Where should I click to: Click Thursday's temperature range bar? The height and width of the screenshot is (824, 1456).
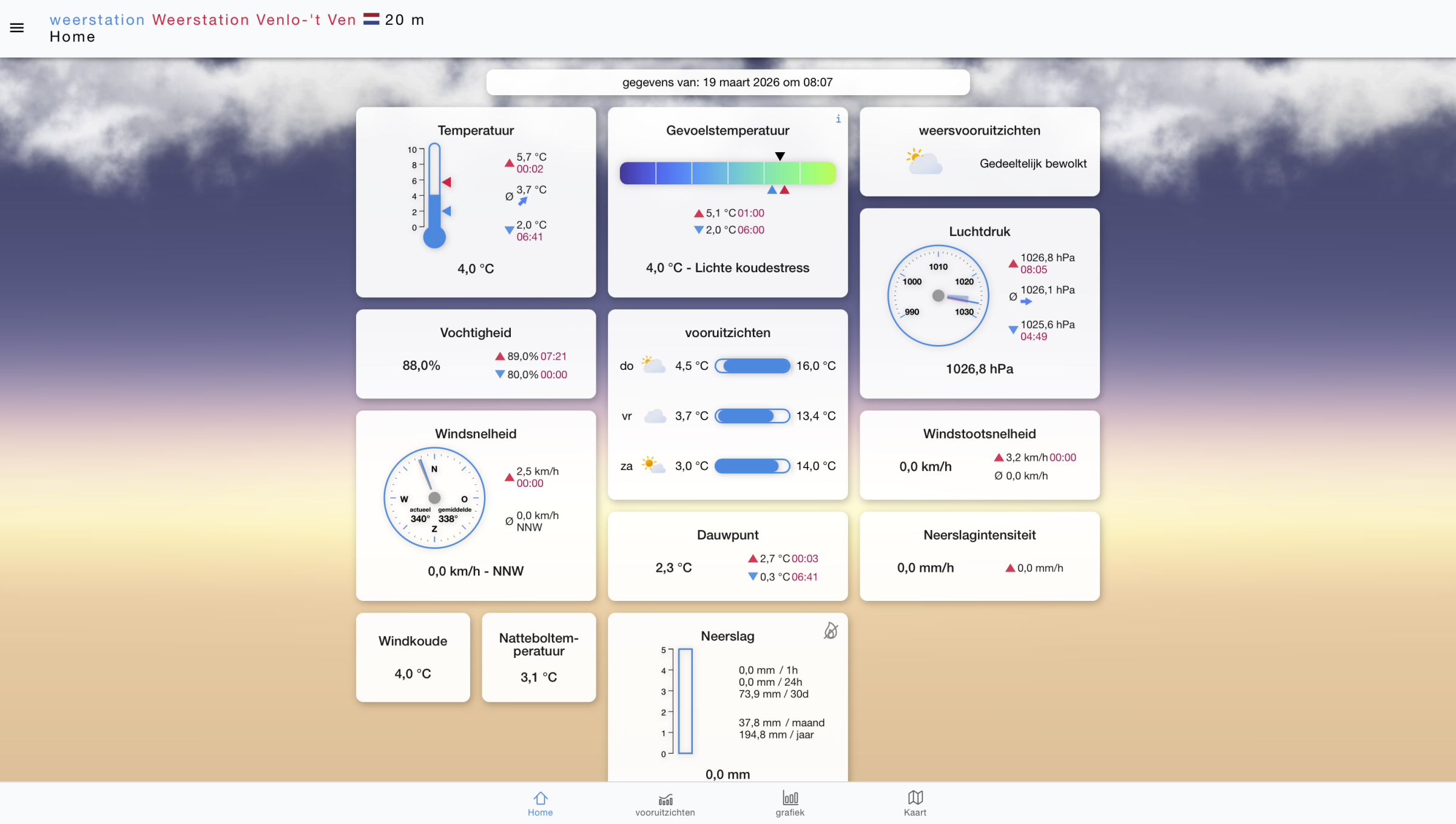752,366
